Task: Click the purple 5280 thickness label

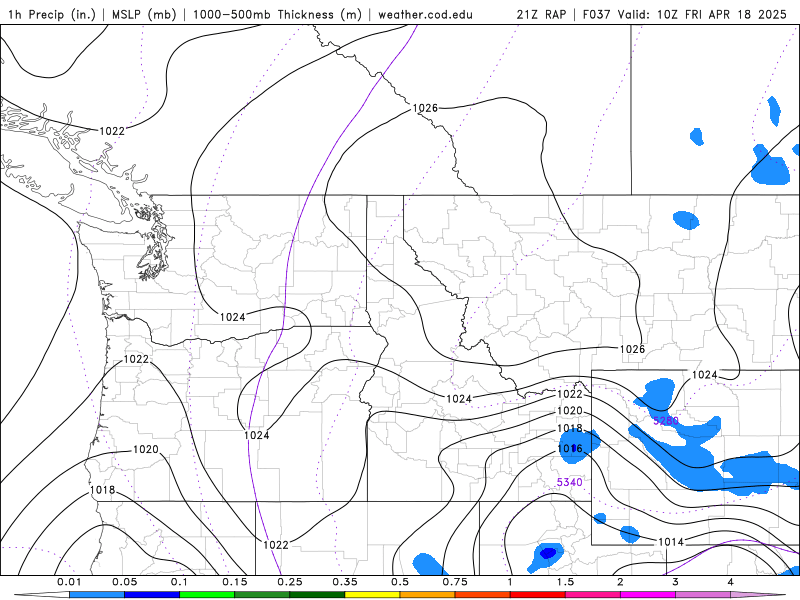Action: point(666,420)
